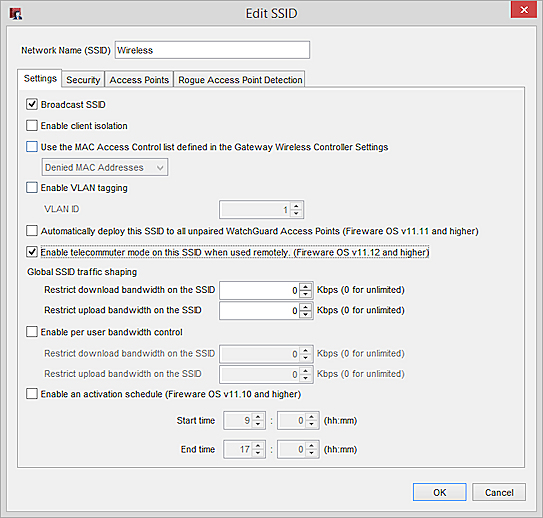This screenshot has height=518, width=543.
Task: Click the Edit SSID title text
Action: click(272, 13)
